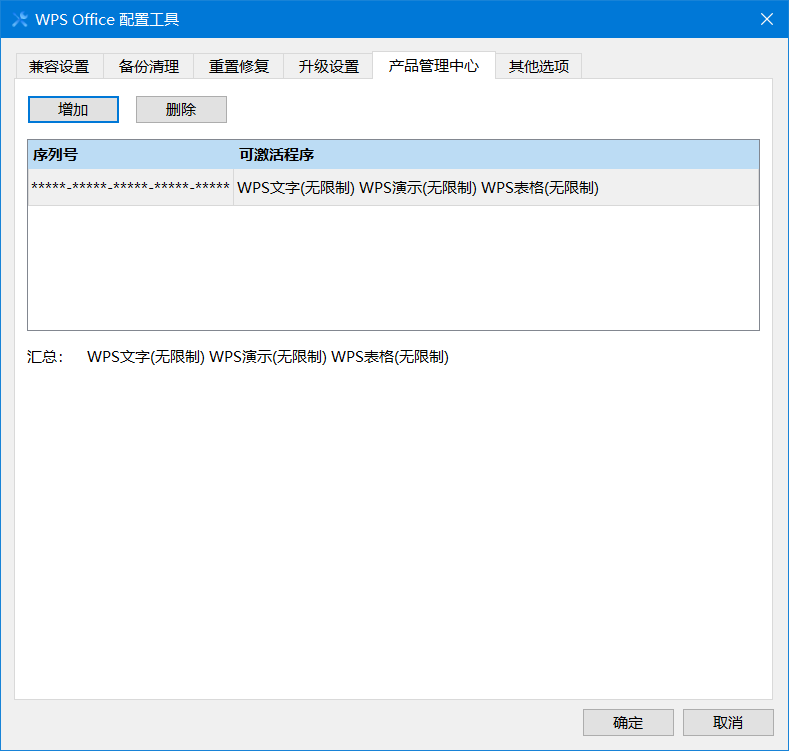Click the 序列号 column header

[131, 155]
